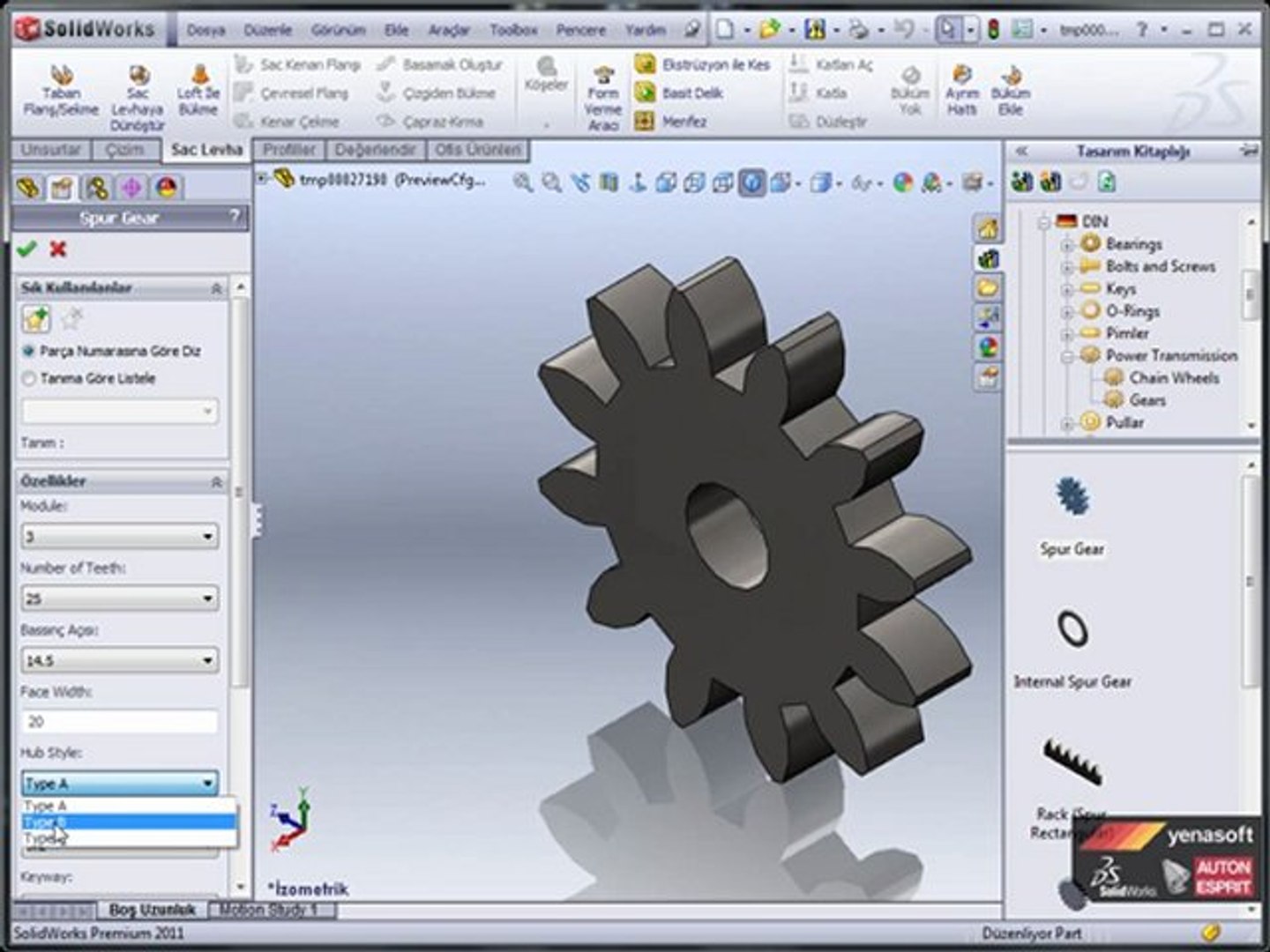Image resolution: width=1270 pixels, height=952 pixels.
Task: Select Tanıma Göre Listele radio button
Action: click(29, 378)
